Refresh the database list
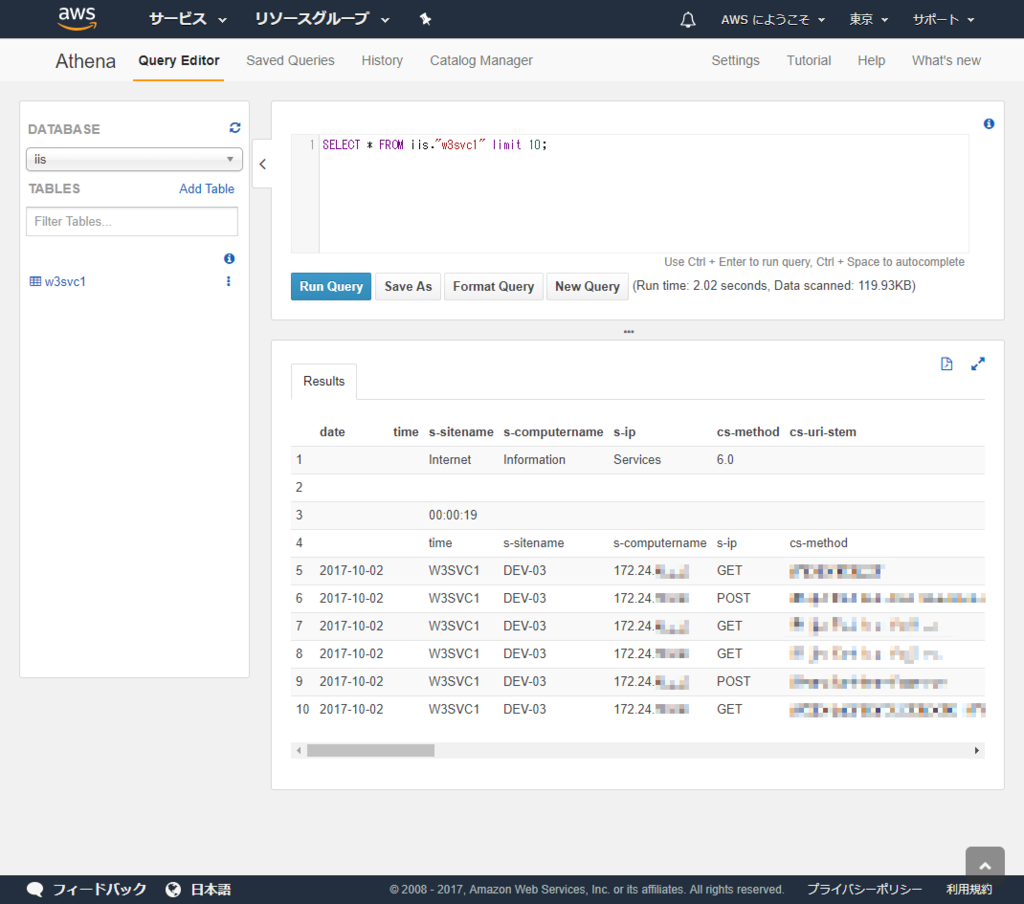Screen dimensions: 1024x904 click(x=235, y=128)
